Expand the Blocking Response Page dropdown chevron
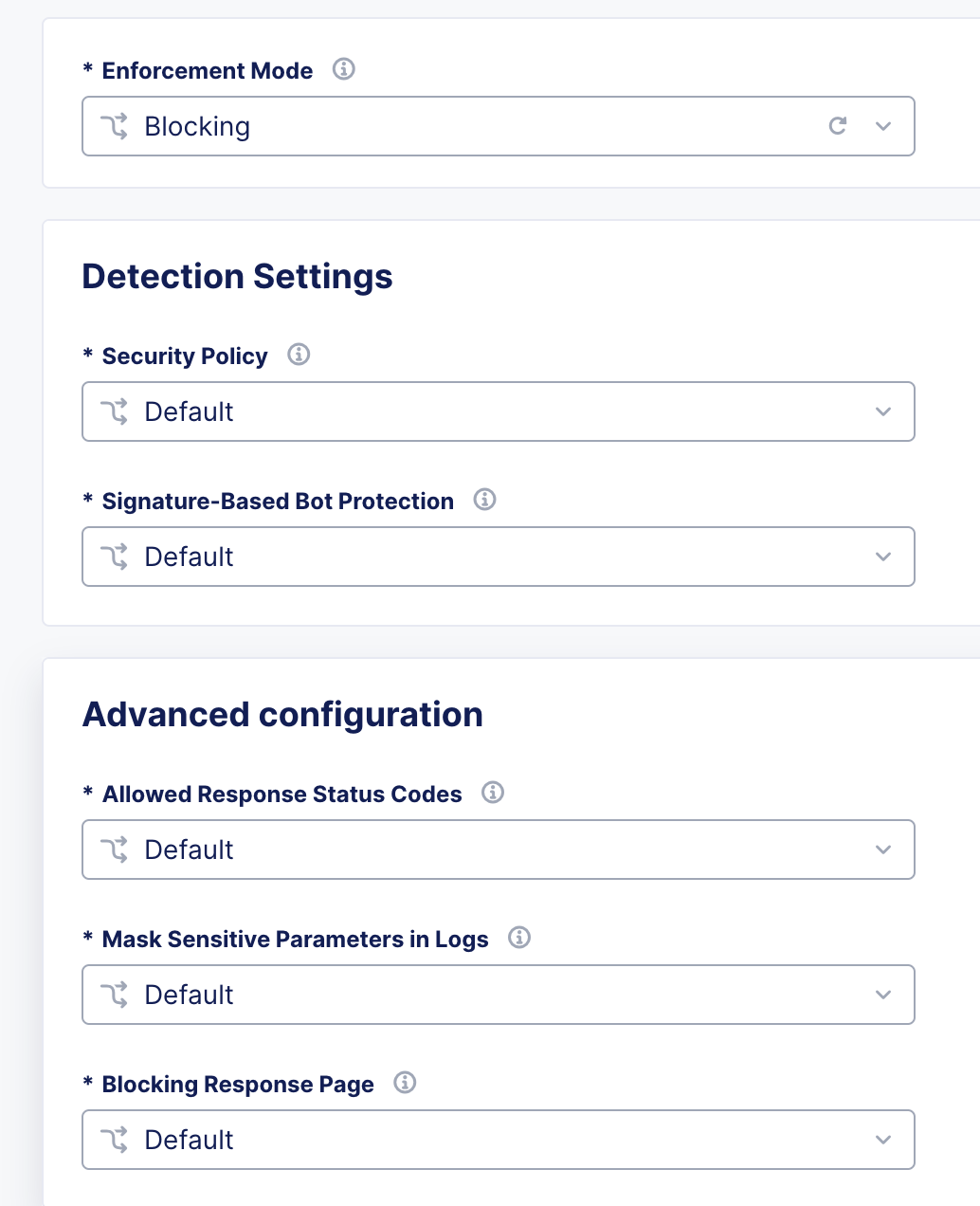Viewport: 980px width, 1206px height. tap(882, 1139)
